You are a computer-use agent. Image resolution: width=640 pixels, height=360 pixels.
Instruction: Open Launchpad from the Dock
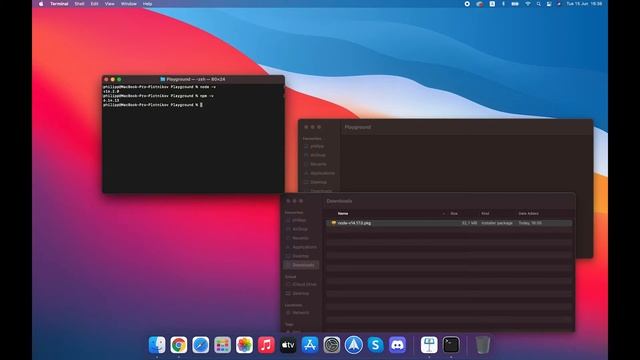click(222, 345)
